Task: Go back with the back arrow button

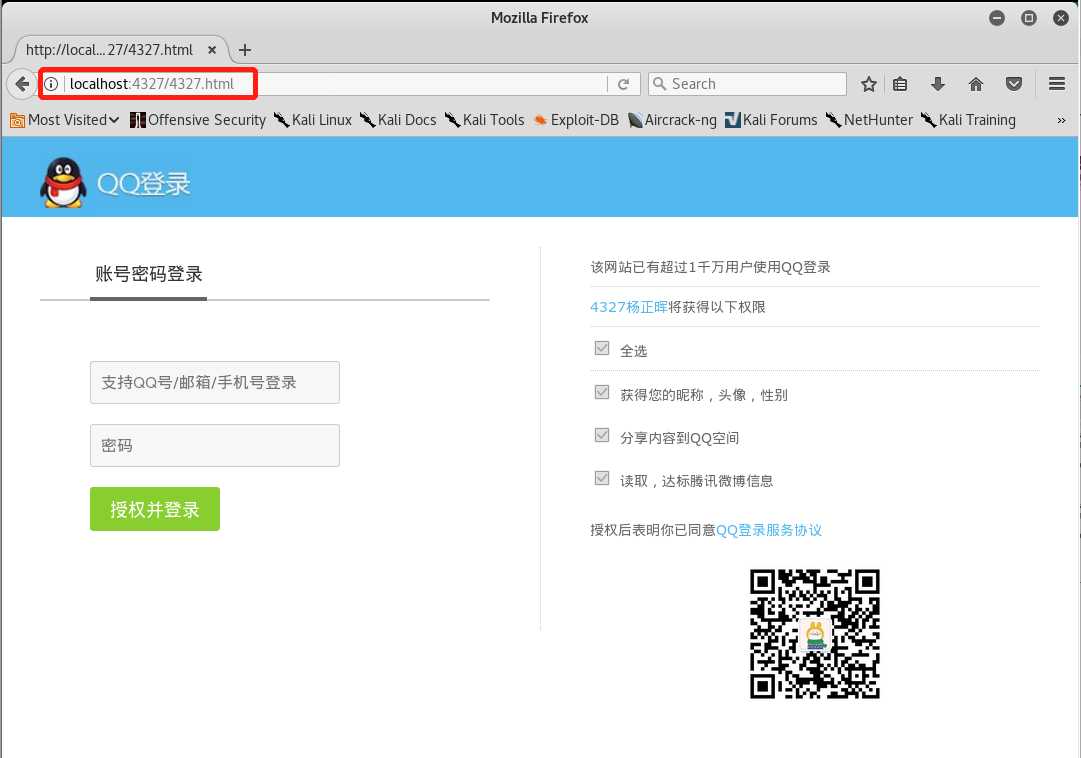Action: pos(22,84)
